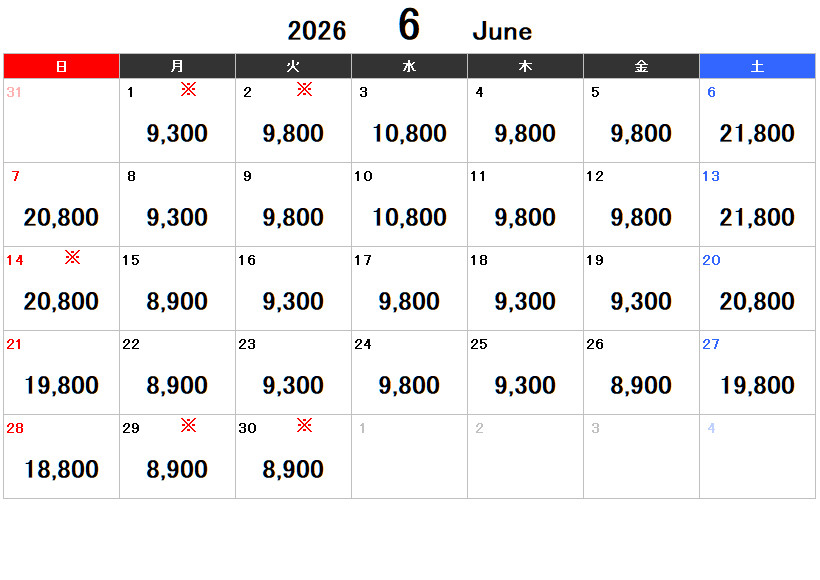This screenshot has width=820, height=580.
Task: Click the red ※ mark on June 14
Action: click(72, 257)
